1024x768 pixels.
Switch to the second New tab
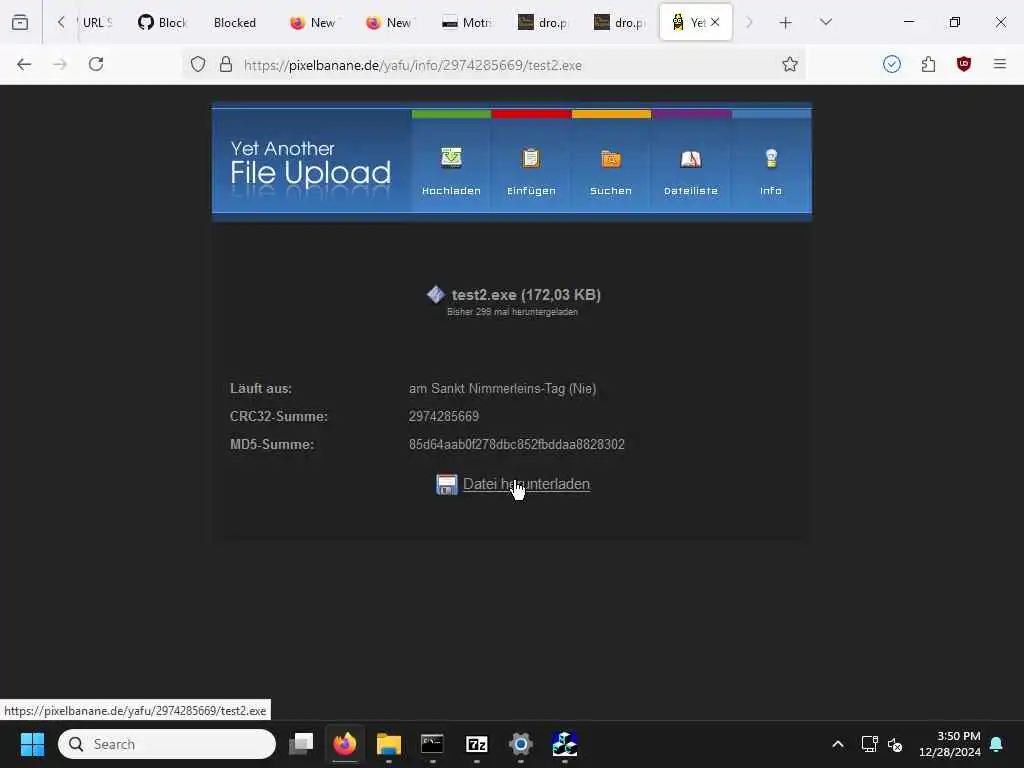[389, 23]
